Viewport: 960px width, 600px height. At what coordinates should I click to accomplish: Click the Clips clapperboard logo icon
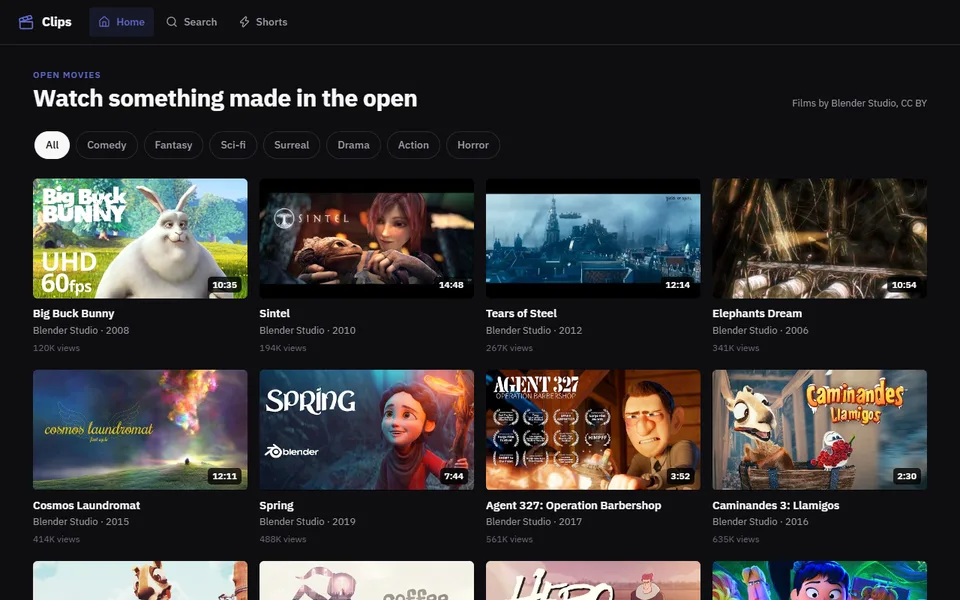pos(26,22)
